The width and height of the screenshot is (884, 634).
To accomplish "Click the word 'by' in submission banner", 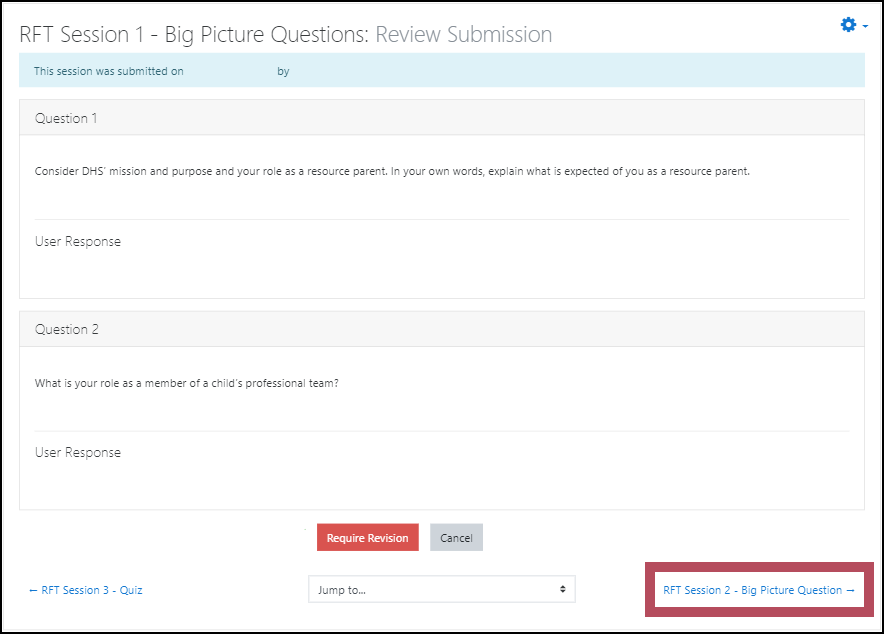I will [283, 72].
